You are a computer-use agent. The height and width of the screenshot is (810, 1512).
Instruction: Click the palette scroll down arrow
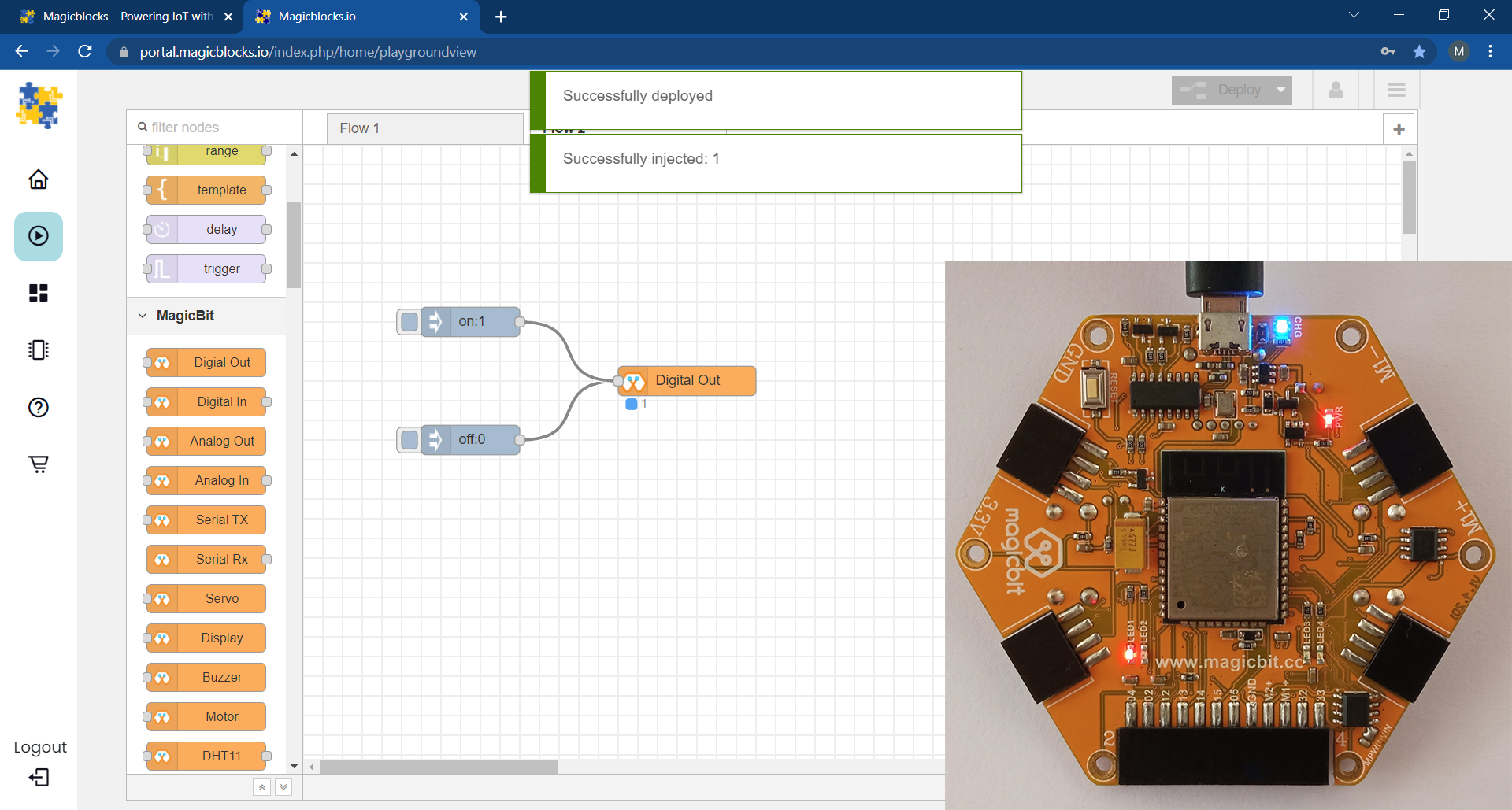[x=294, y=766]
